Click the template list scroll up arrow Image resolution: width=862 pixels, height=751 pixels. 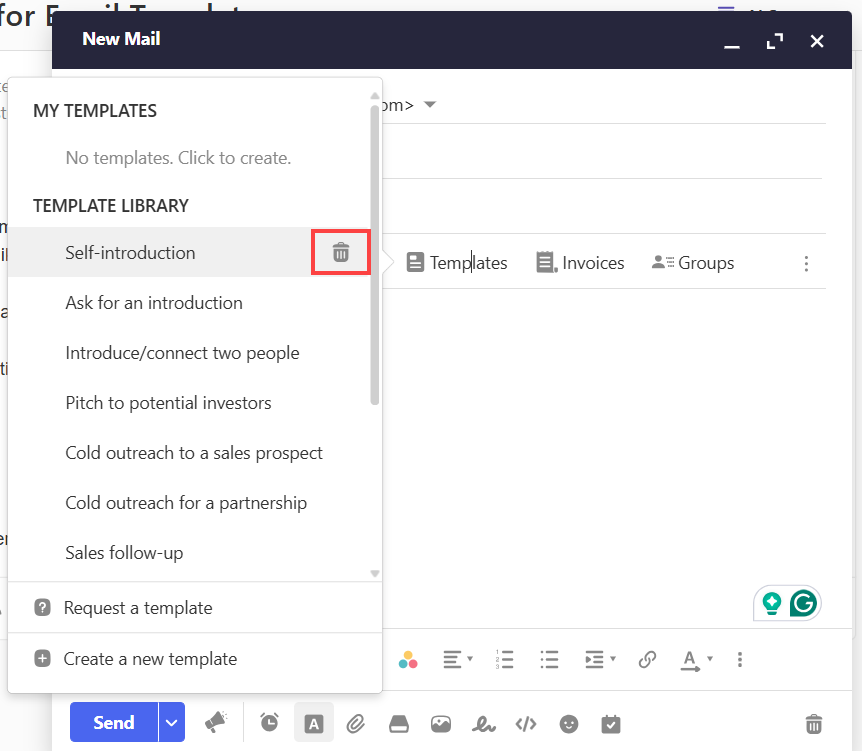pos(375,96)
